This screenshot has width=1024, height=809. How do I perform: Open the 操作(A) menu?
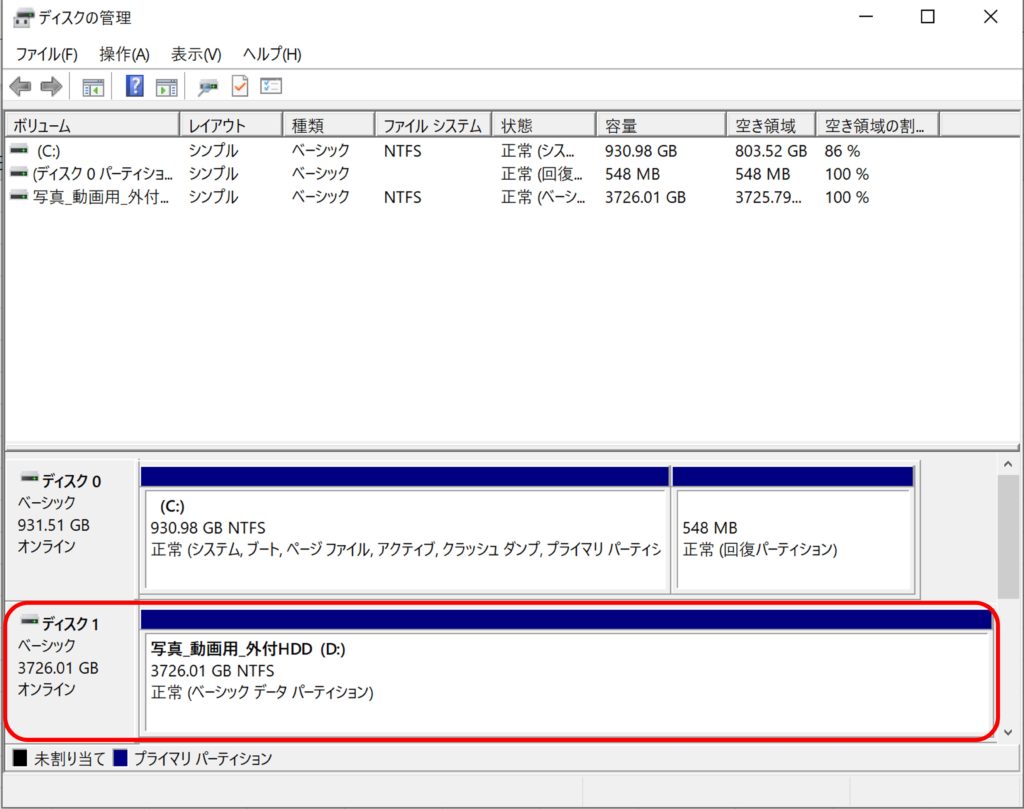point(124,54)
